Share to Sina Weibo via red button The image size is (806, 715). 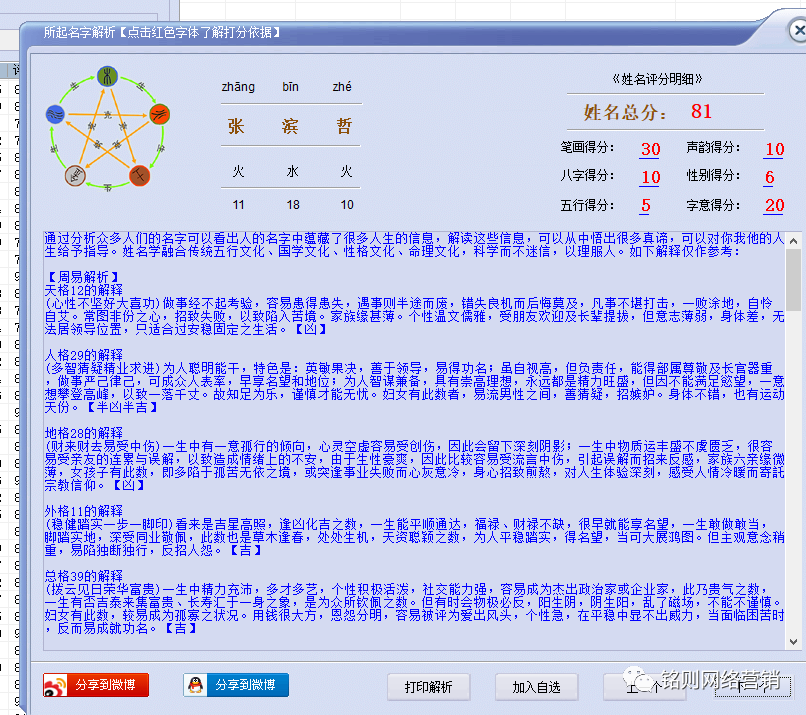click(96, 685)
